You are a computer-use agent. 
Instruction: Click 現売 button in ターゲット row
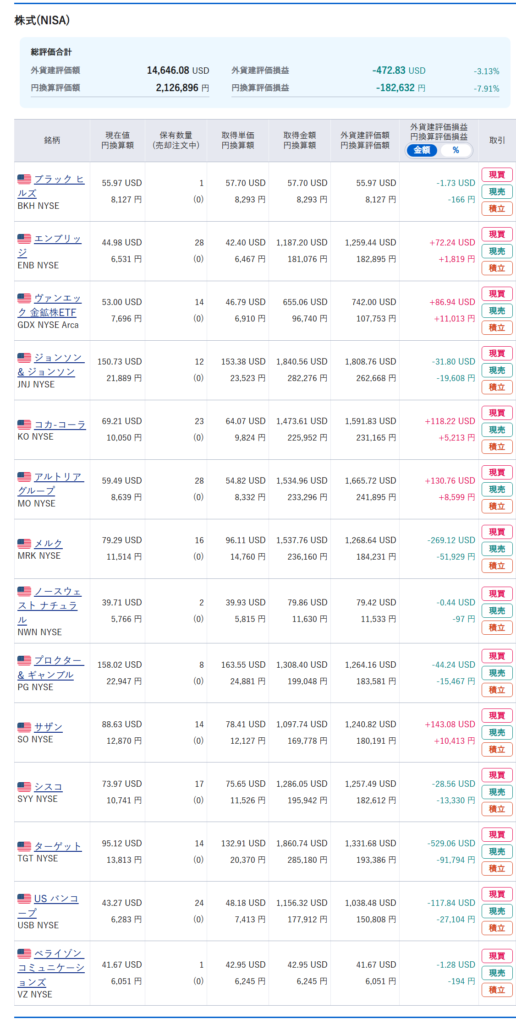[x=497, y=852]
